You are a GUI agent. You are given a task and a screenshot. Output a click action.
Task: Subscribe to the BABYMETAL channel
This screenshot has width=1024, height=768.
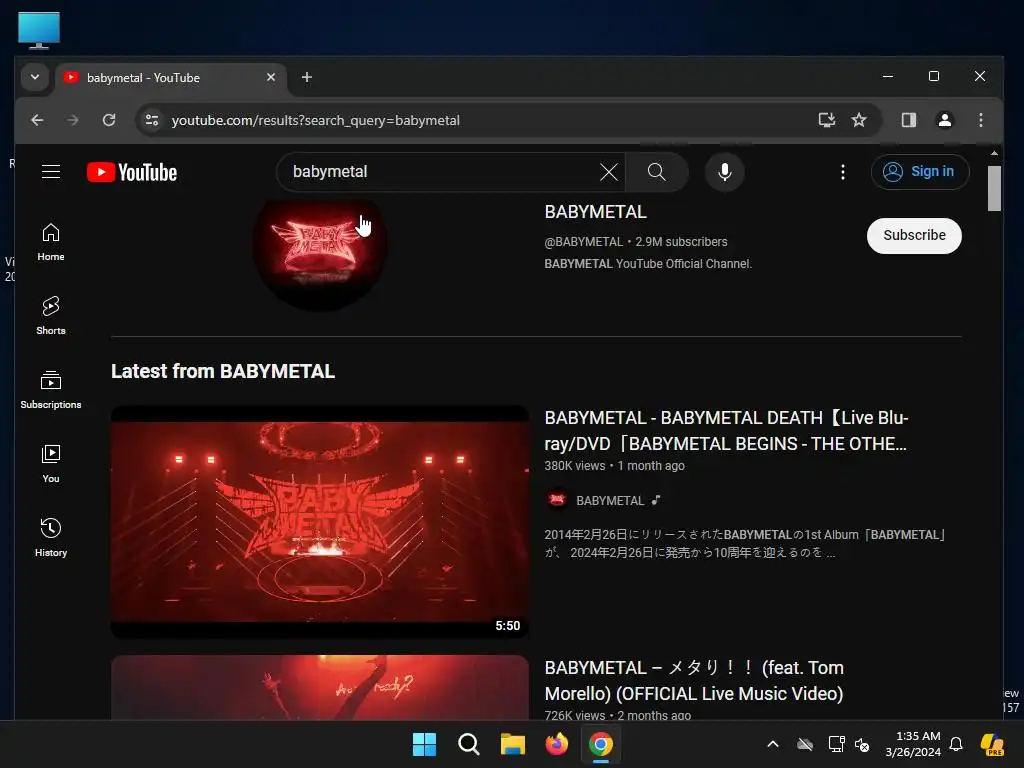click(914, 236)
